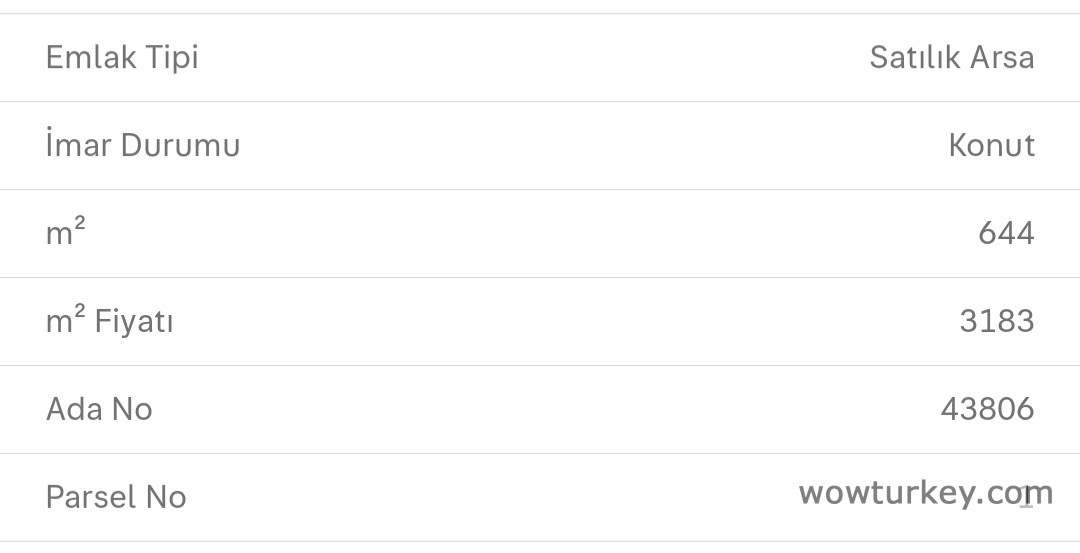
Task: Click the Parsel No value behind the watermark
Action: tap(1026, 499)
